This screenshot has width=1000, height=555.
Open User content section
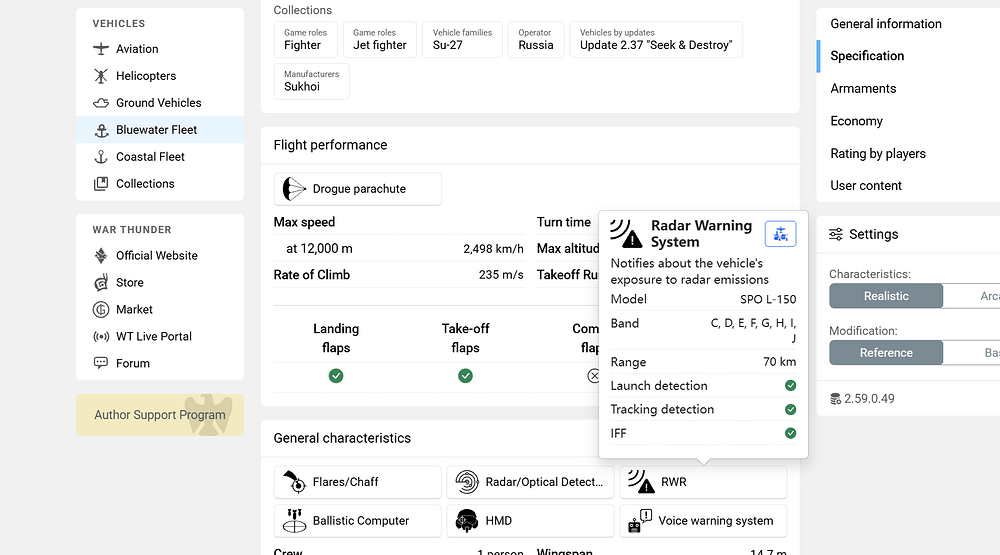pos(865,186)
